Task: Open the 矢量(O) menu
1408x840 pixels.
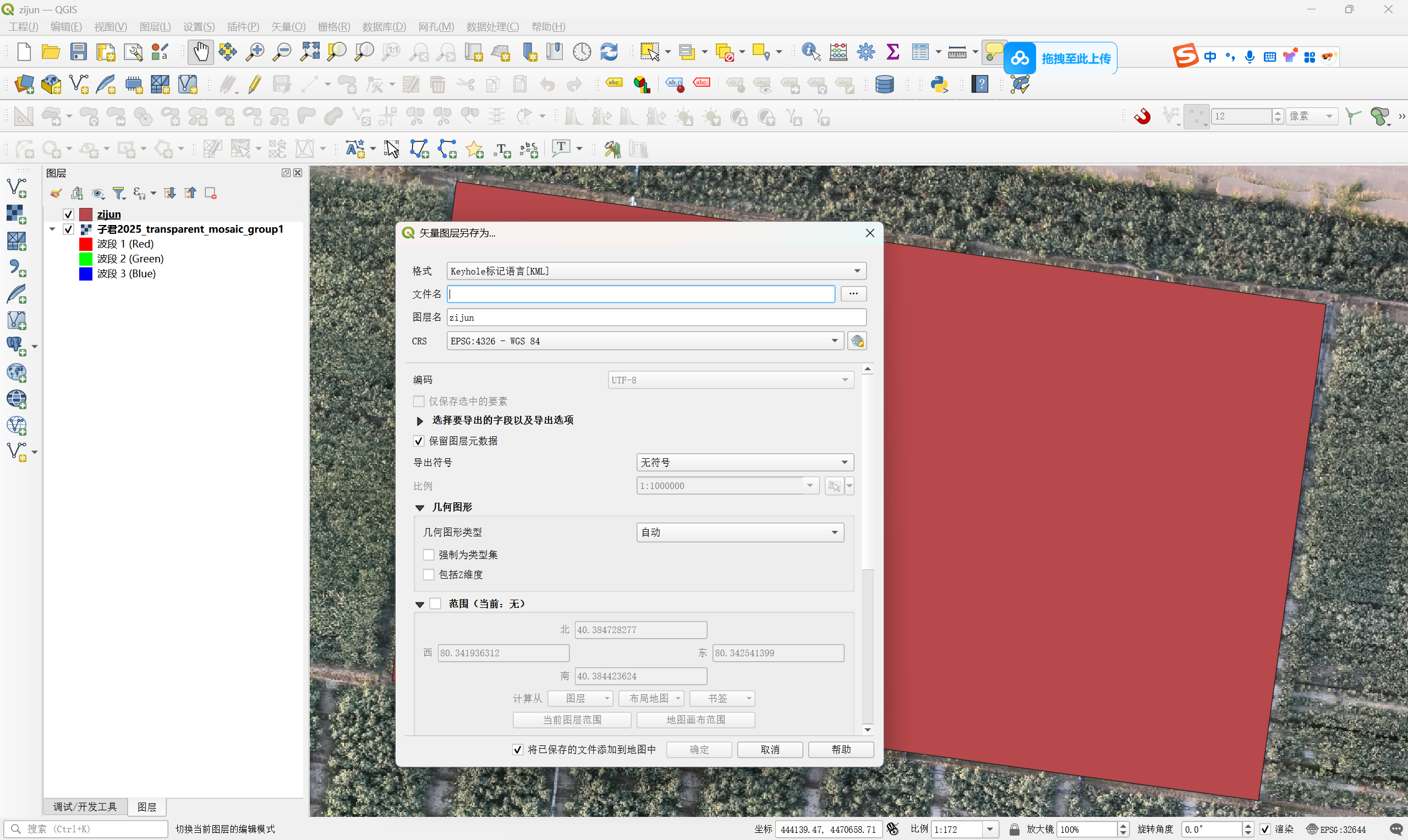Action: pos(288,27)
